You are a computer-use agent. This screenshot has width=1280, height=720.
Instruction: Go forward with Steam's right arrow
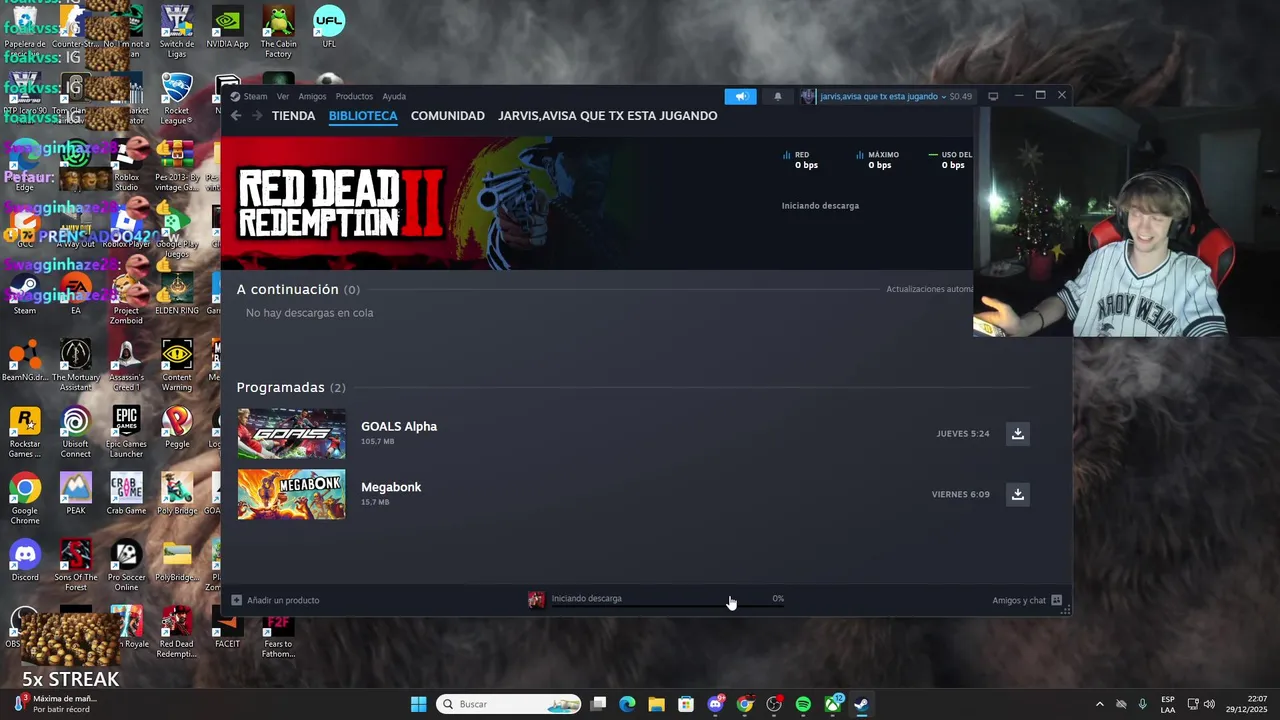point(257,116)
